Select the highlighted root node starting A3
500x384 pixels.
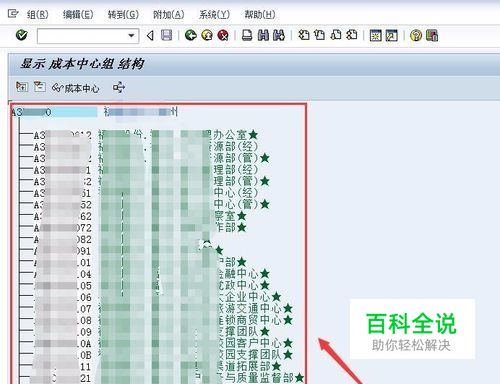pos(54,112)
